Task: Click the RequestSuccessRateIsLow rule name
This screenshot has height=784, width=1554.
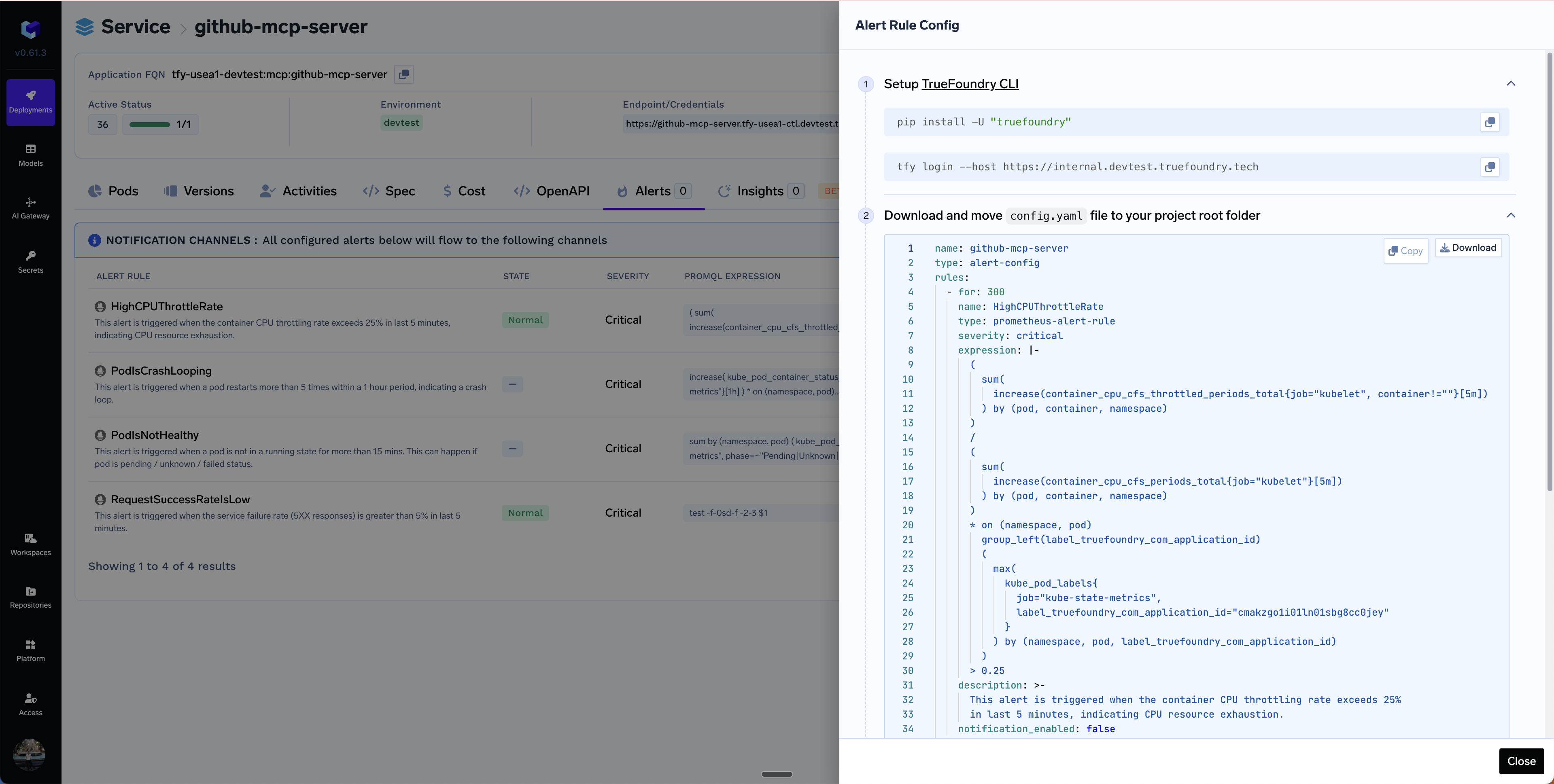Action: point(180,499)
